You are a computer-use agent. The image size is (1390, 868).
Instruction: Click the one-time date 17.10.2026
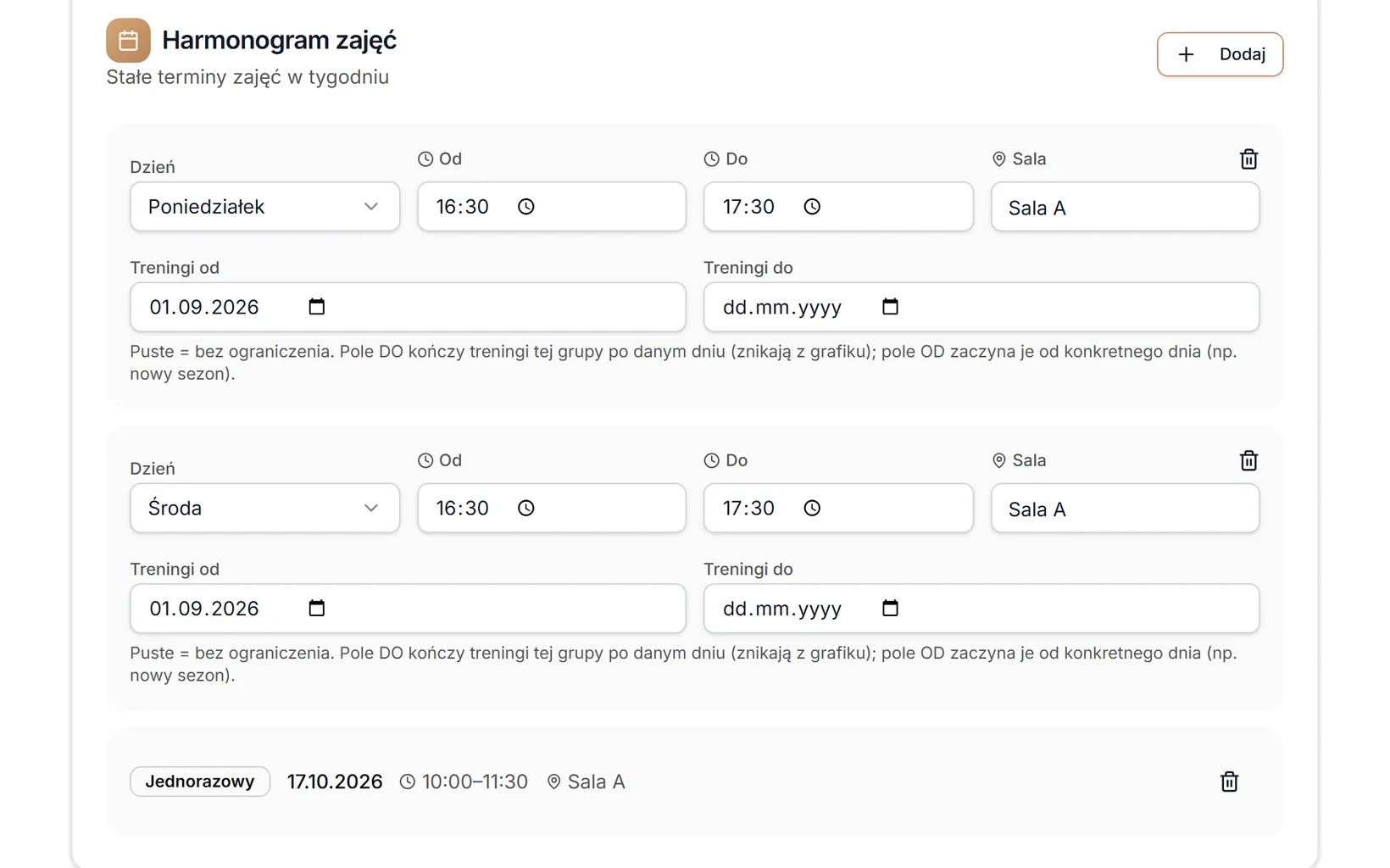coord(335,782)
